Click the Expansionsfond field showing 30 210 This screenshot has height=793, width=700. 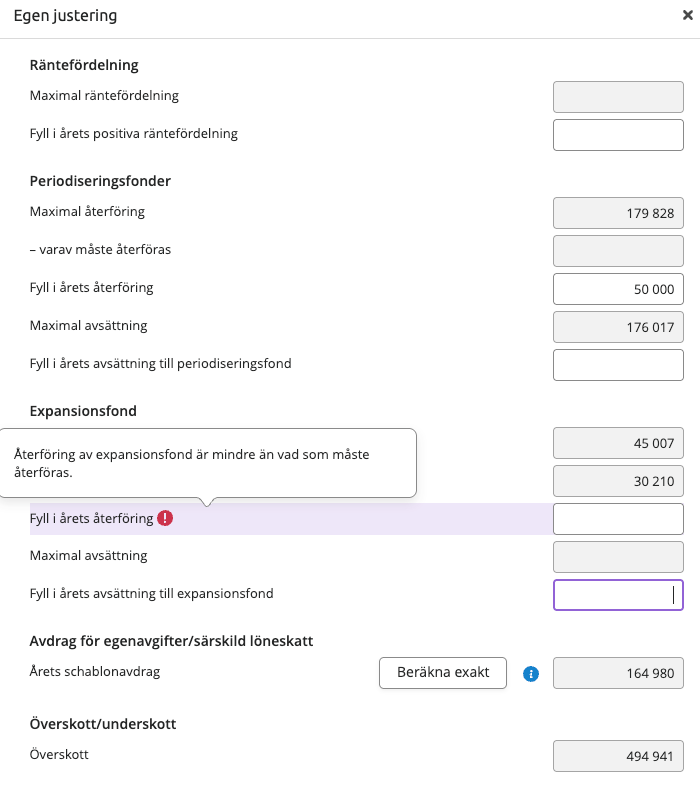coord(618,481)
